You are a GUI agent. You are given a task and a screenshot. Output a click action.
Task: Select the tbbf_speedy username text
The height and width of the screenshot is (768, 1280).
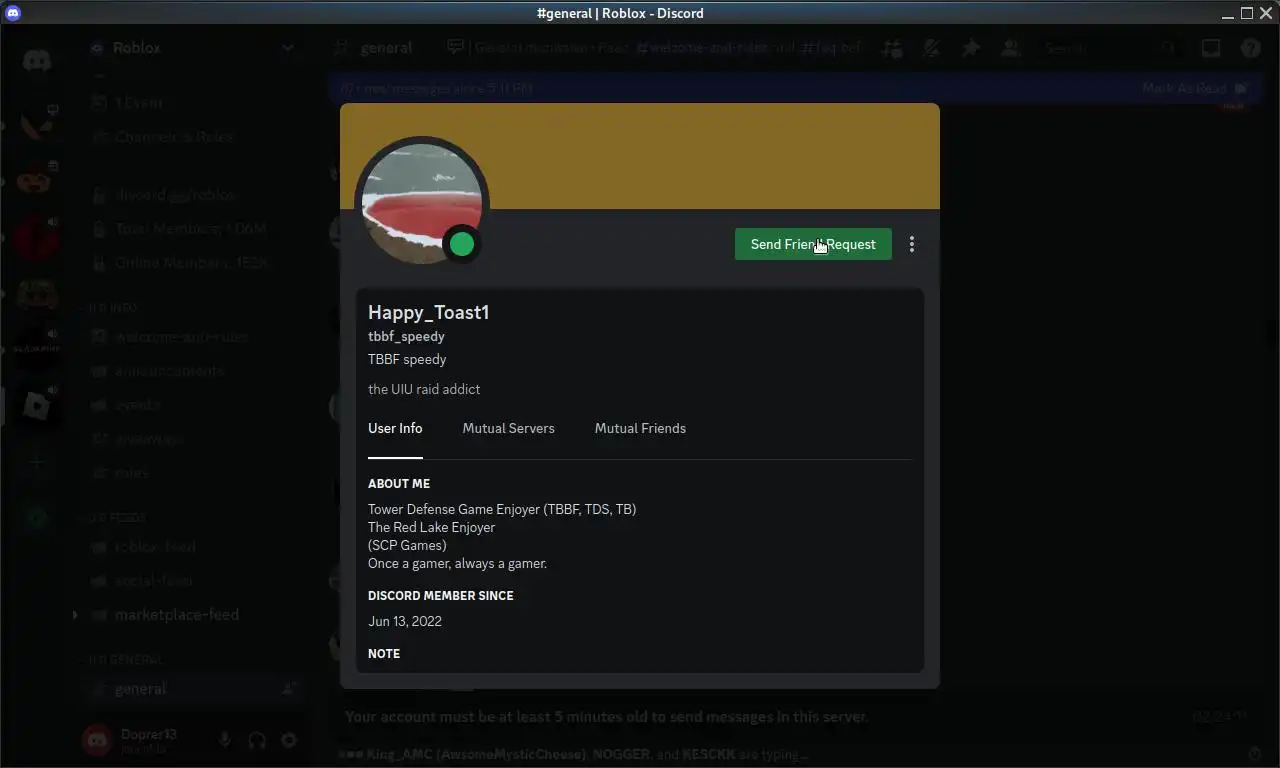coord(406,336)
